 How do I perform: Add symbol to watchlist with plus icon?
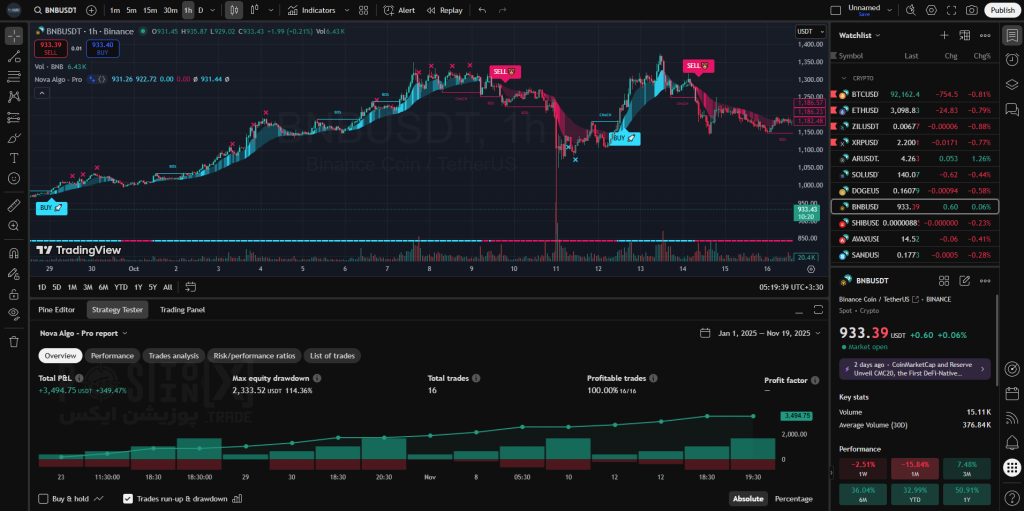[944, 35]
